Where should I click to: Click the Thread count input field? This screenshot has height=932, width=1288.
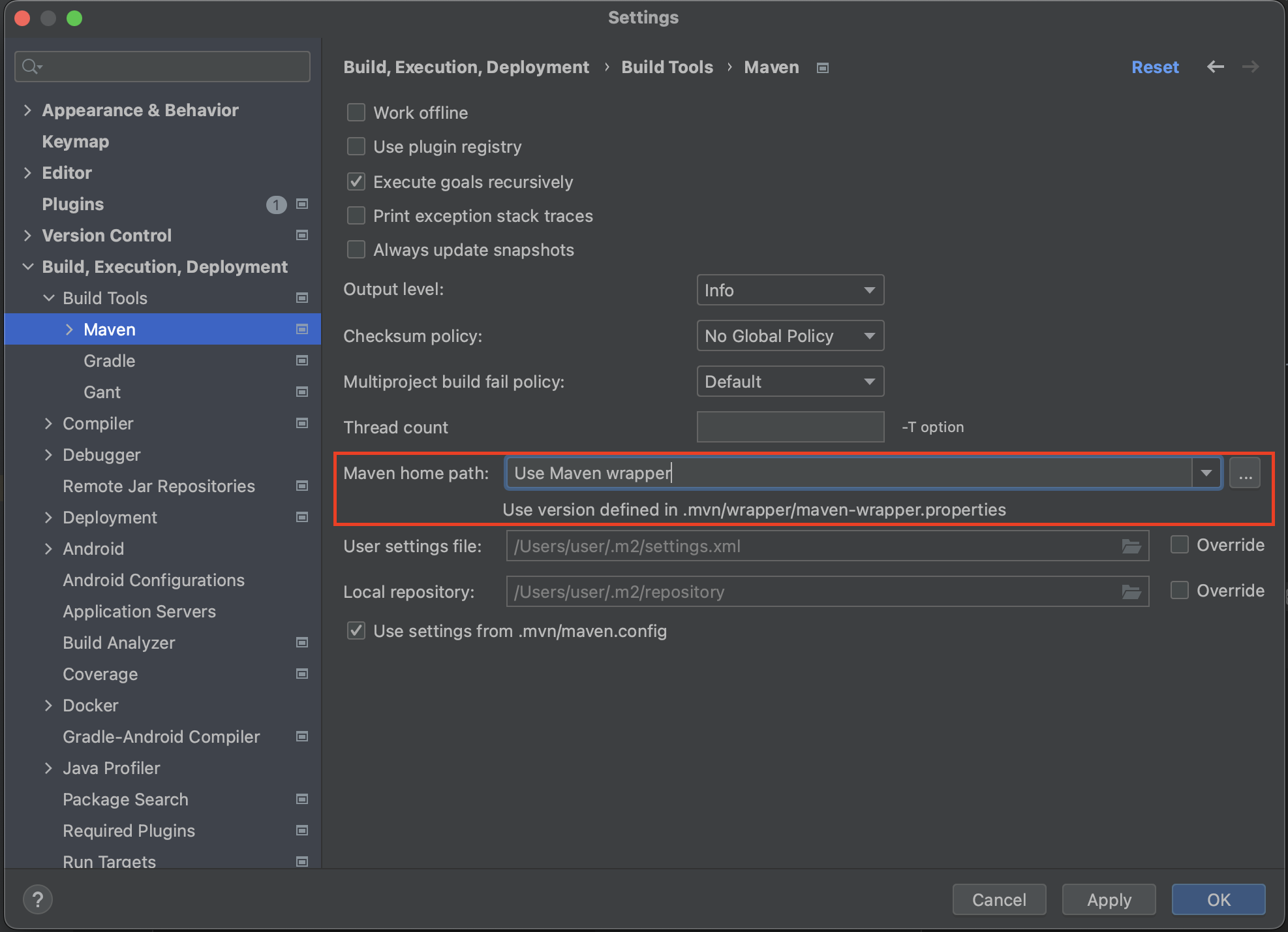790,427
